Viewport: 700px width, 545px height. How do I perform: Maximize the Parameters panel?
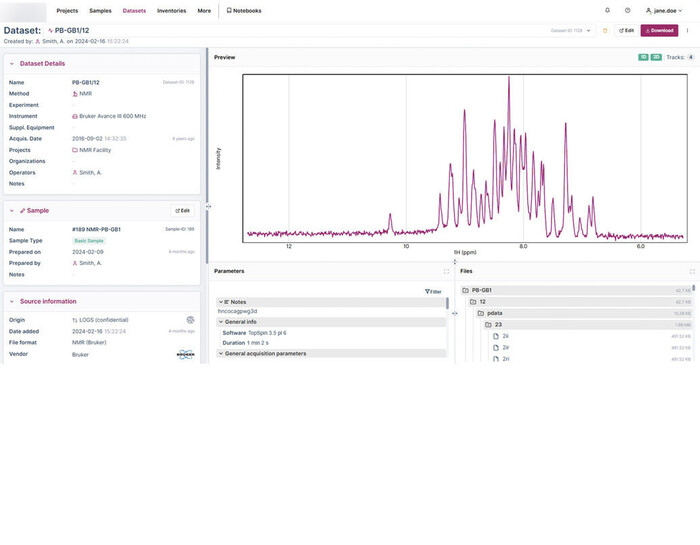(x=446, y=271)
